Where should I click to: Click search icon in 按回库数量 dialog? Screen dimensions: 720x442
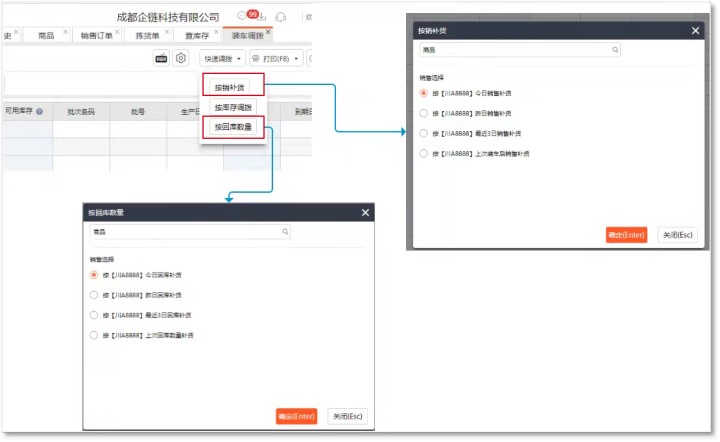tap(285, 232)
